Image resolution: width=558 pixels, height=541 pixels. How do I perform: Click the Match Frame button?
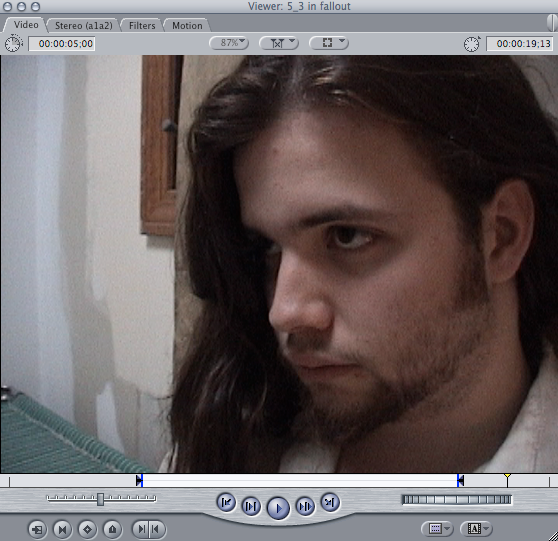pyautogui.click(x=37, y=530)
